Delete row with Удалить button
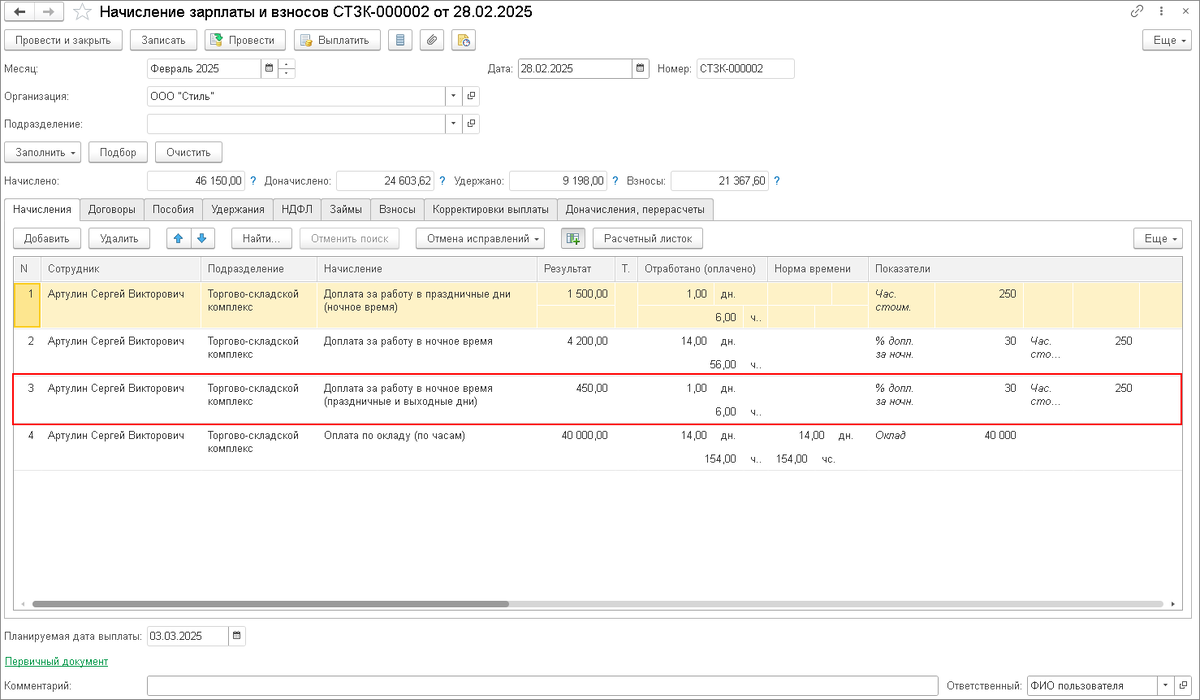Viewport: 1200px width, 700px height. [x=119, y=239]
